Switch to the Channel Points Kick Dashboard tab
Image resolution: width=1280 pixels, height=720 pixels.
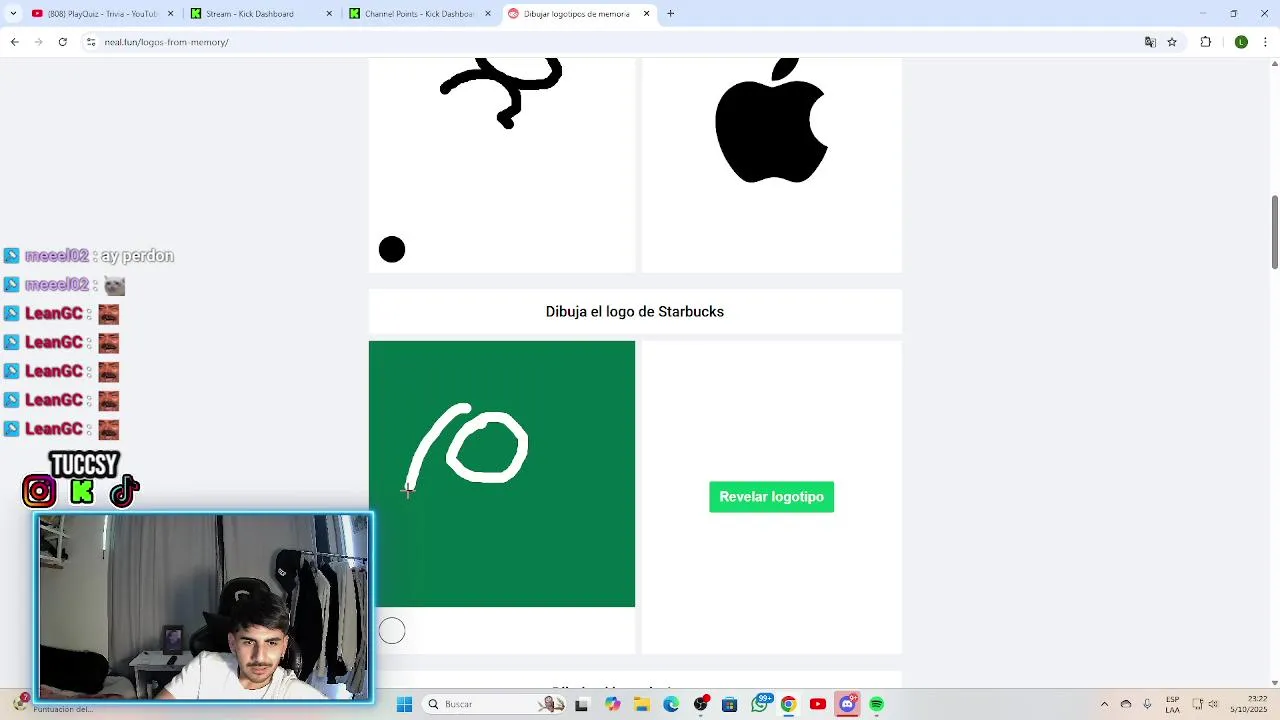pyautogui.click(x=419, y=14)
